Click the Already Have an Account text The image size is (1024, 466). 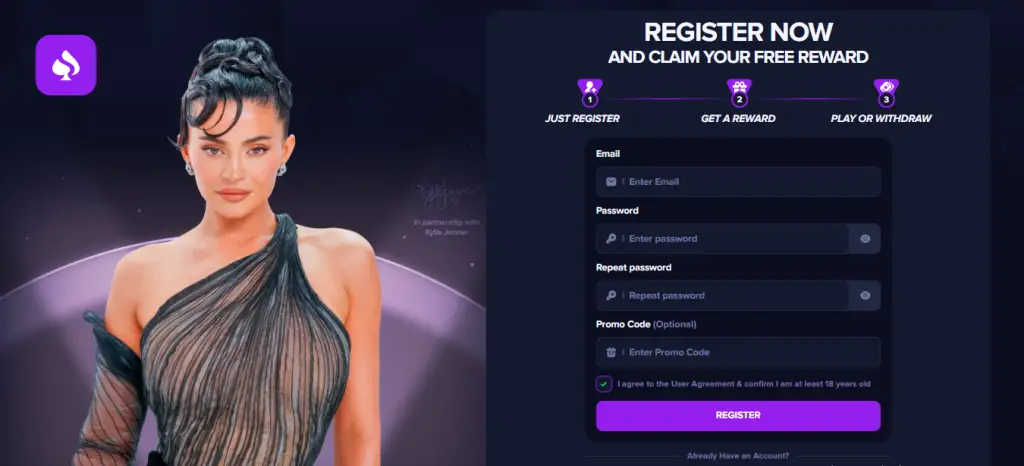pyautogui.click(x=738, y=456)
